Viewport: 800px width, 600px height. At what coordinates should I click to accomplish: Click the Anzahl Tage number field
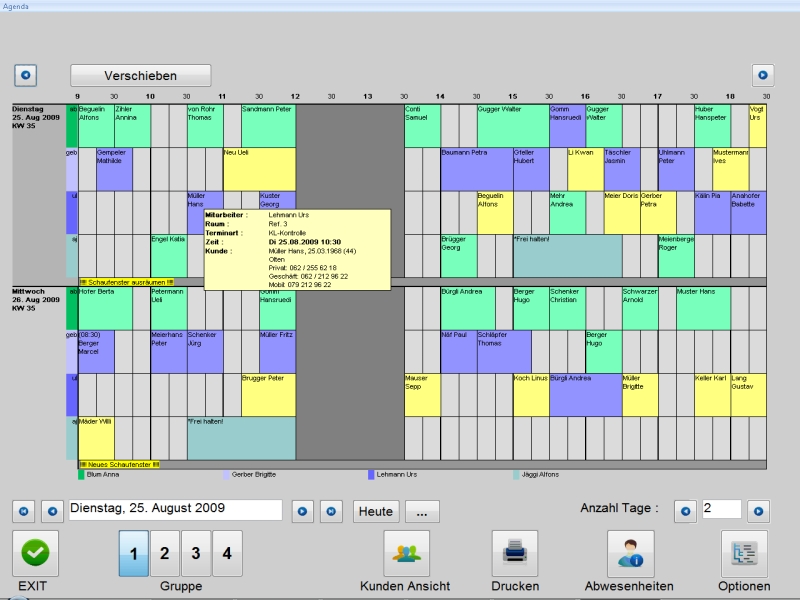[721, 509]
